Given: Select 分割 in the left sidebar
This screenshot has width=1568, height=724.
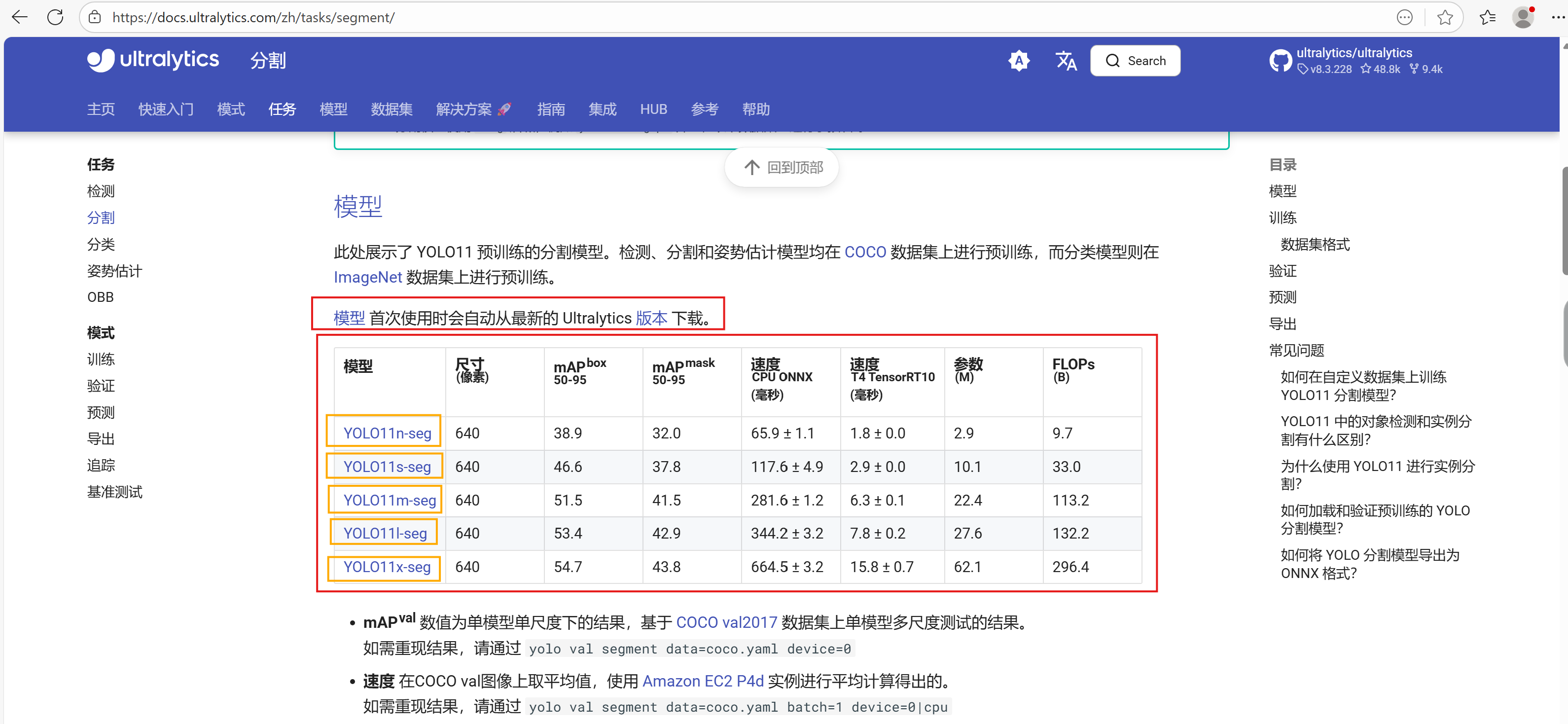Looking at the screenshot, I should (x=101, y=218).
